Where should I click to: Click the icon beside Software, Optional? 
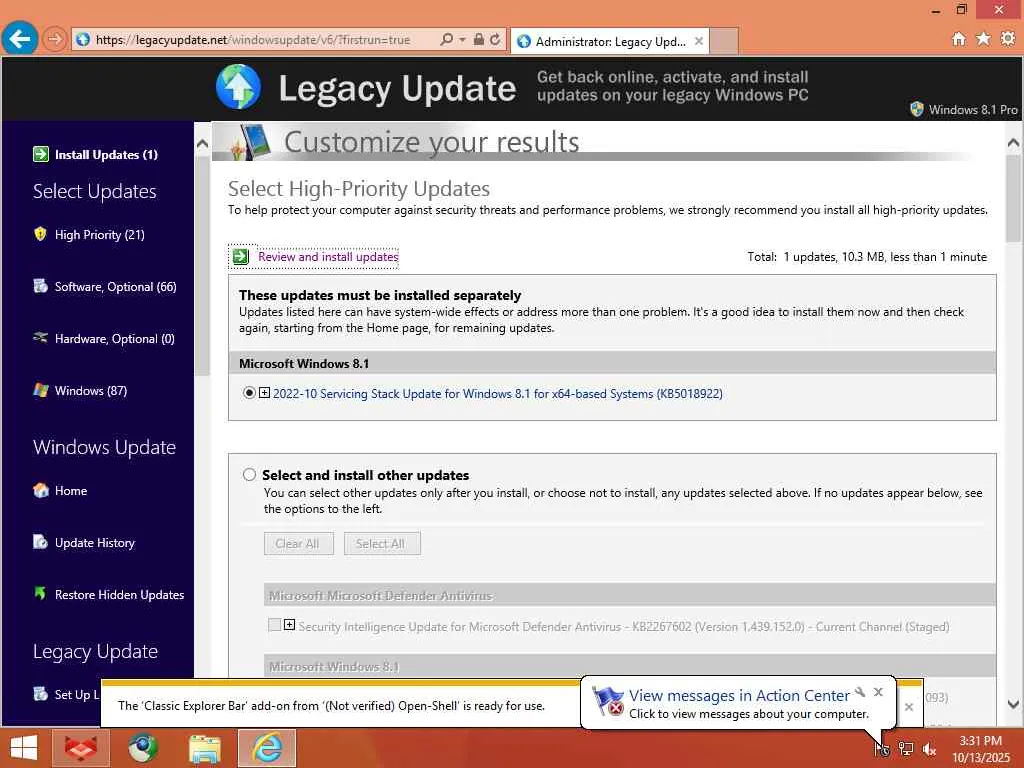click(x=40, y=286)
